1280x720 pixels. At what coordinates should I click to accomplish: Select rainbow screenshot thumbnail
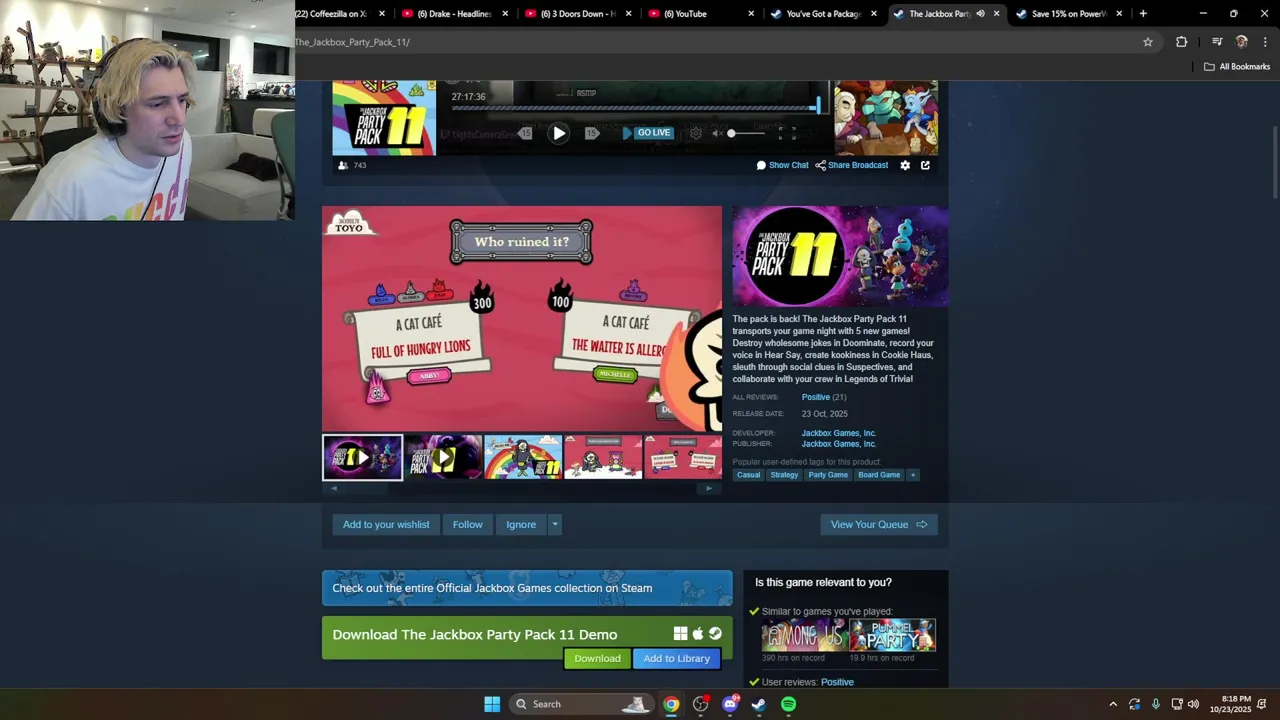(523, 457)
